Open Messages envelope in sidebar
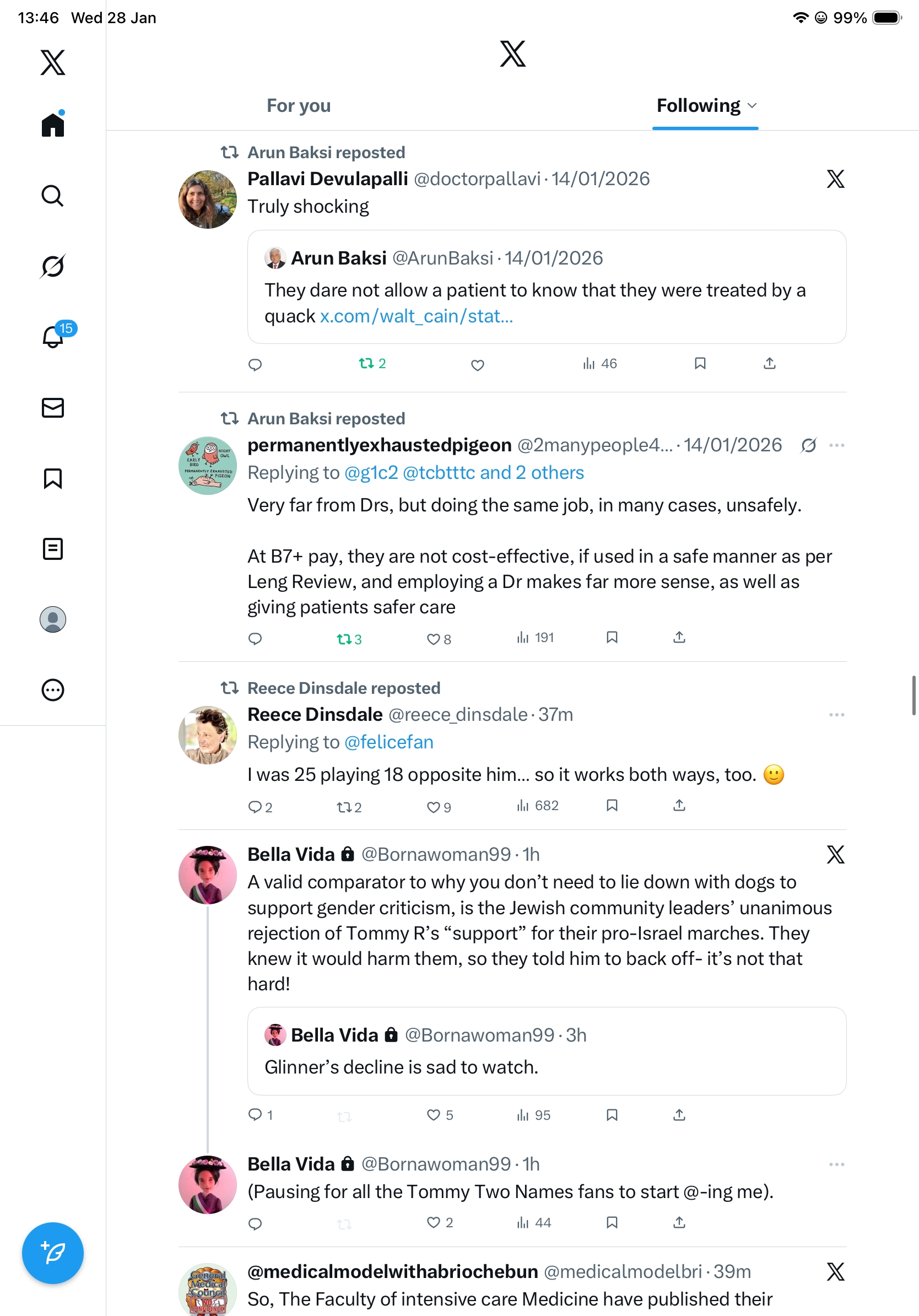 coord(53,408)
